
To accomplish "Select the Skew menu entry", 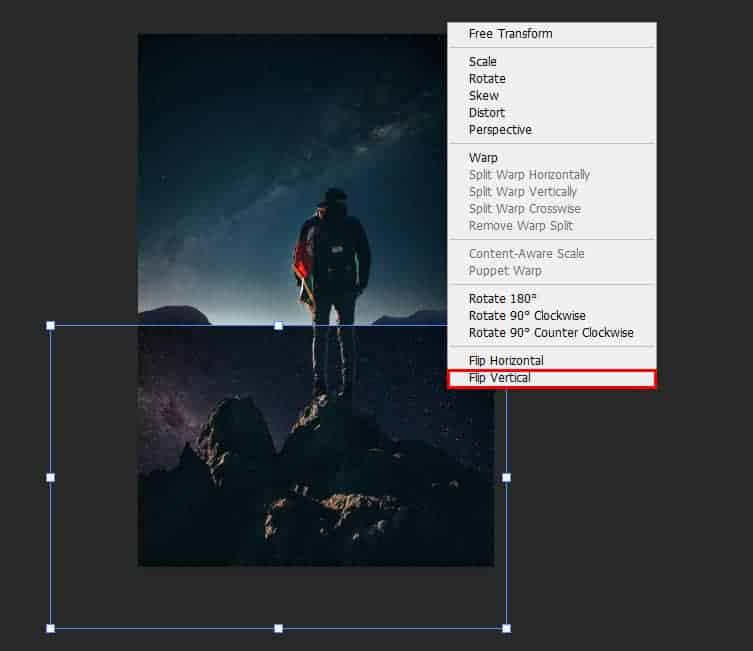I will pyautogui.click(x=483, y=96).
